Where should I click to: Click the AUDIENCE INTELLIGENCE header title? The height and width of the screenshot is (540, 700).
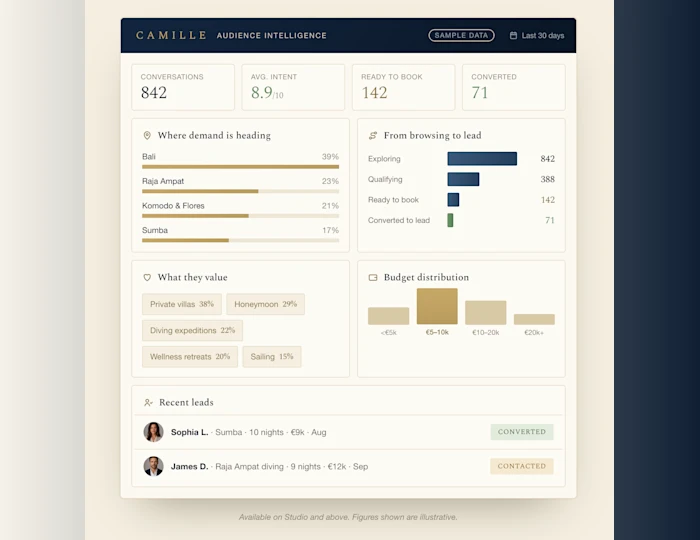(x=271, y=35)
